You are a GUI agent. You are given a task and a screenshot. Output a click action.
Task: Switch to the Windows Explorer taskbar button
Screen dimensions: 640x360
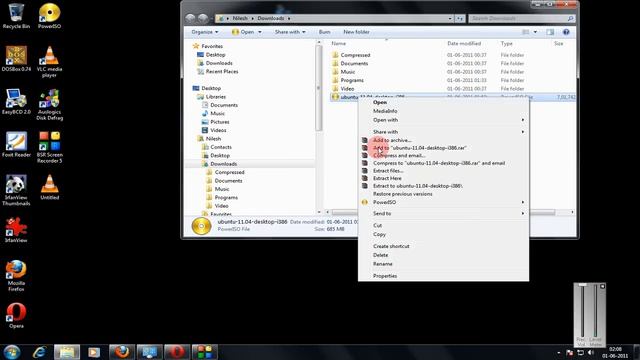pyautogui.click(x=67, y=352)
